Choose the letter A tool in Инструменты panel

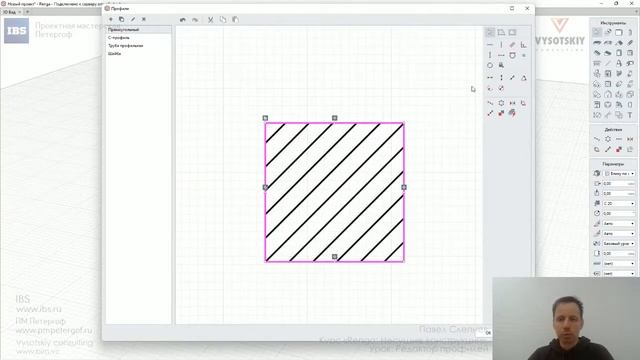(619, 63)
